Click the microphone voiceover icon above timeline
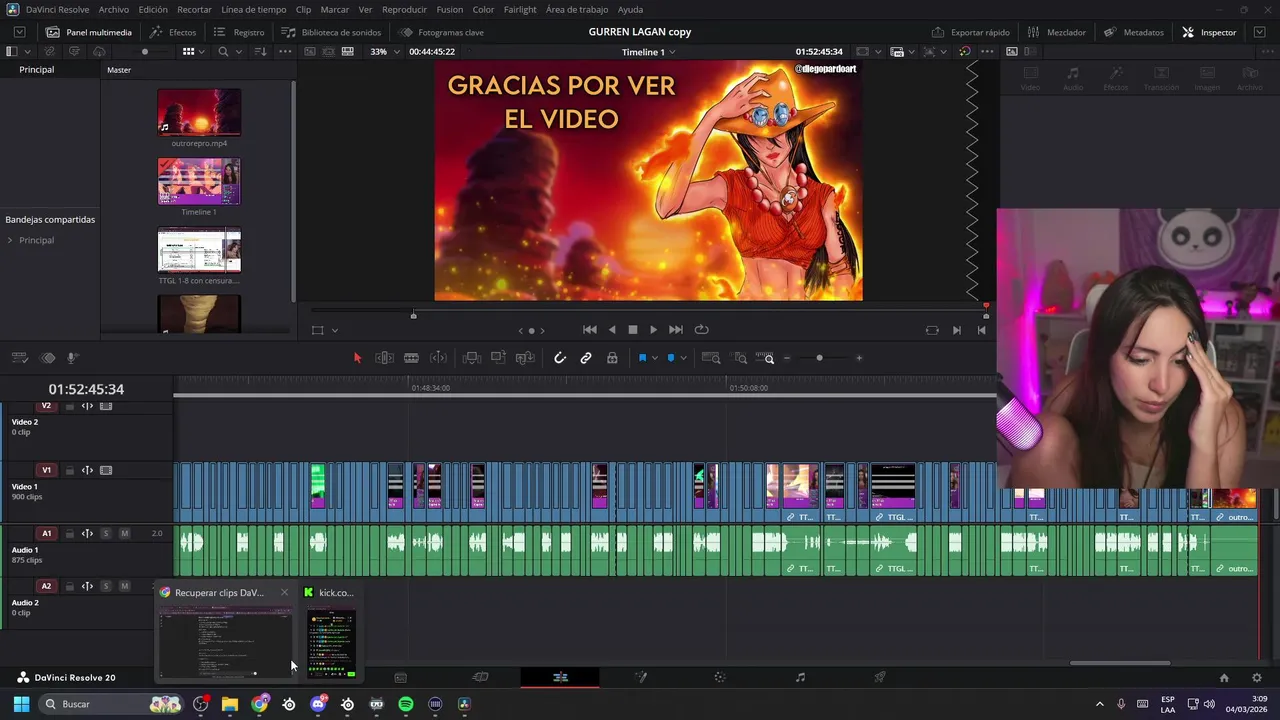The height and width of the screenshot is (720, 1280). pyautogui.click(x=72, y=358)
